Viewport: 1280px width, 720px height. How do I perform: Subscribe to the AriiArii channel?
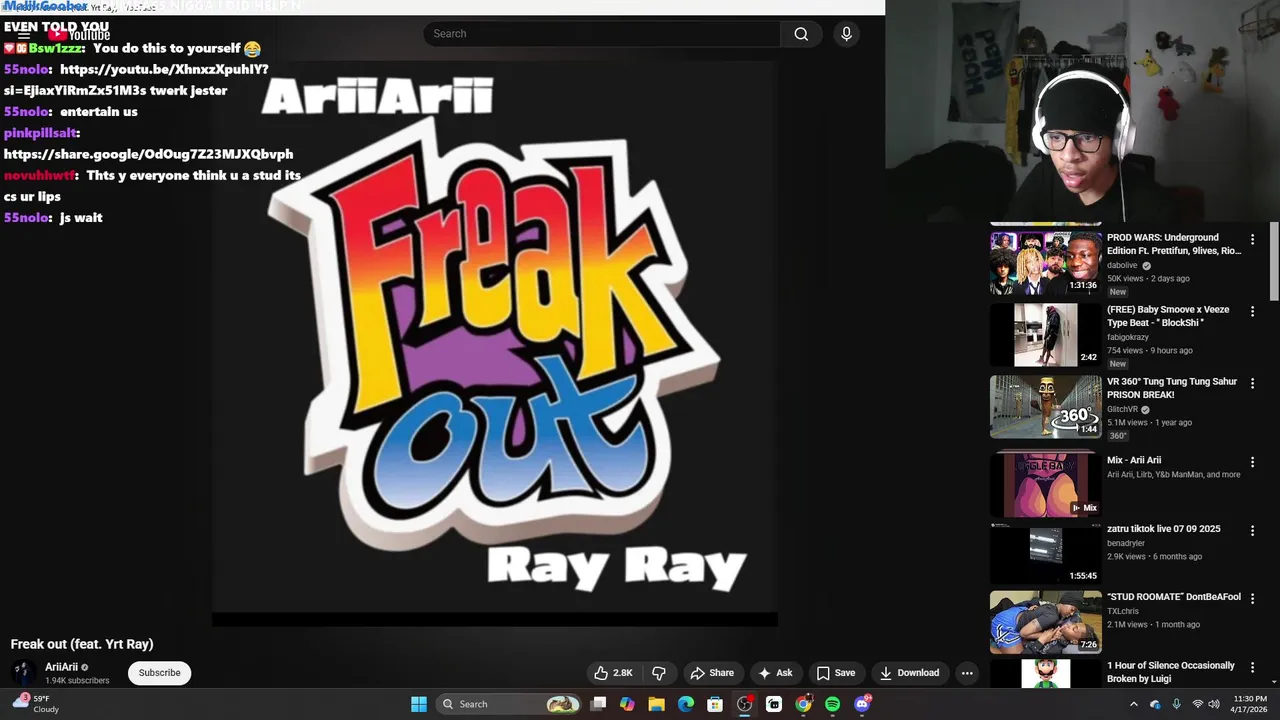(160, 673)
